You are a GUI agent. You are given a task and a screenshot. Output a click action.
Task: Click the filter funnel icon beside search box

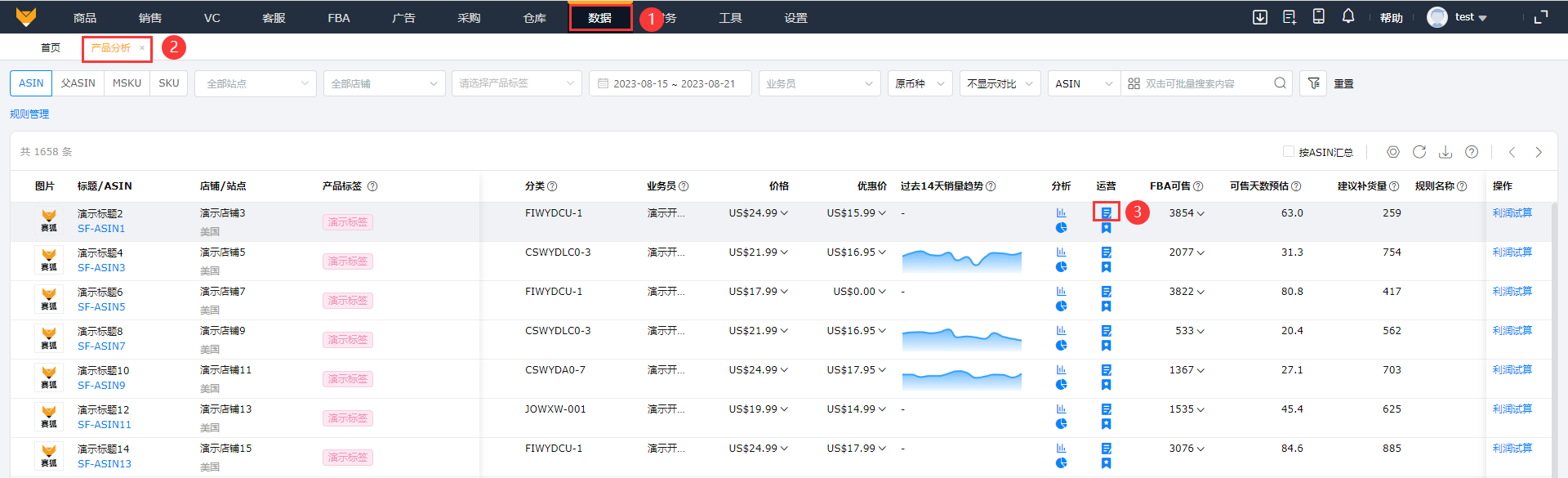[1313, 83]
